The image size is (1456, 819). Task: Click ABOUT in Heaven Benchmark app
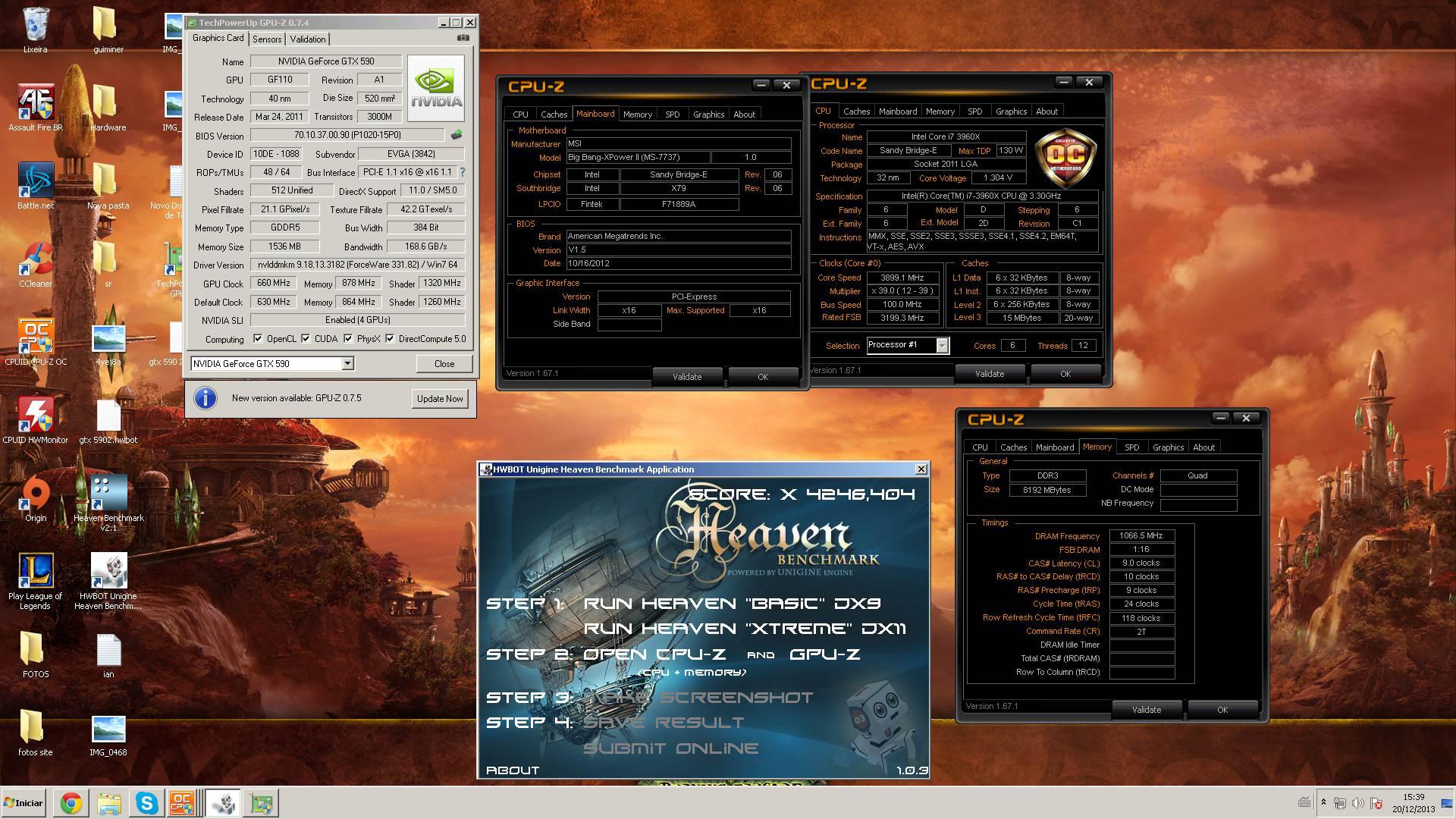(513, 770)
